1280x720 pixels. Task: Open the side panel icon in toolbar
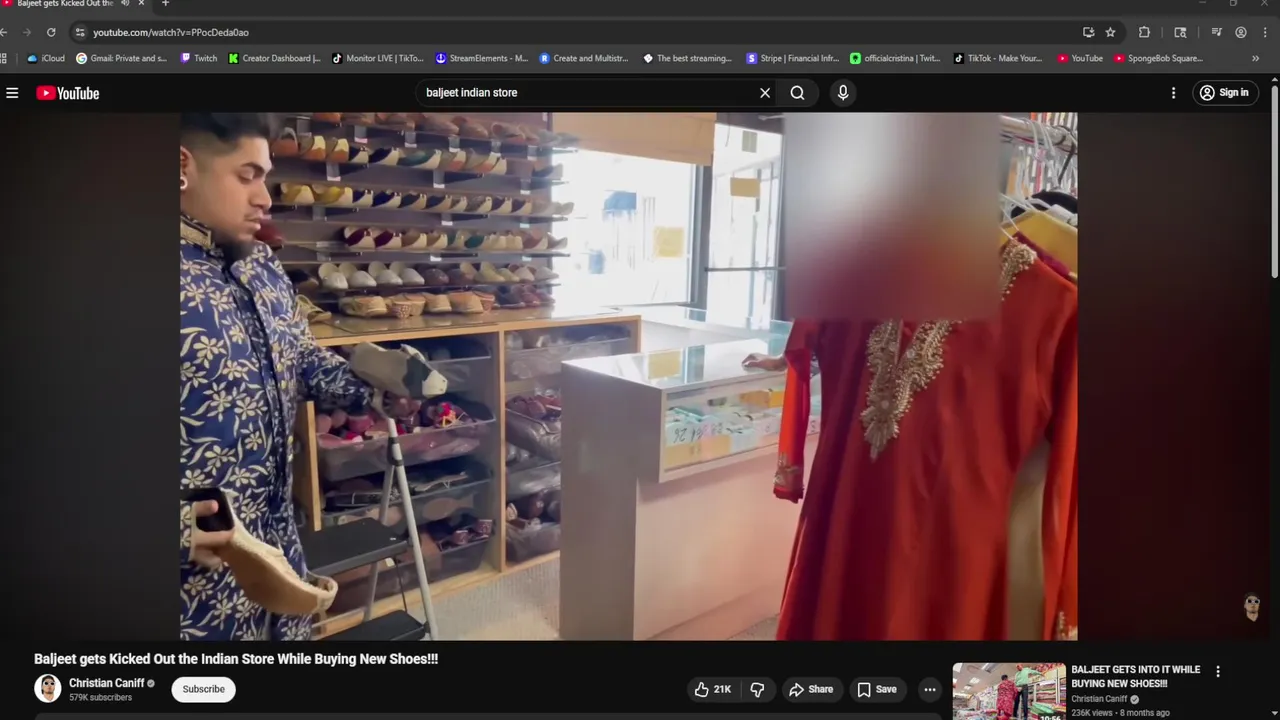tap(1180, 32)
